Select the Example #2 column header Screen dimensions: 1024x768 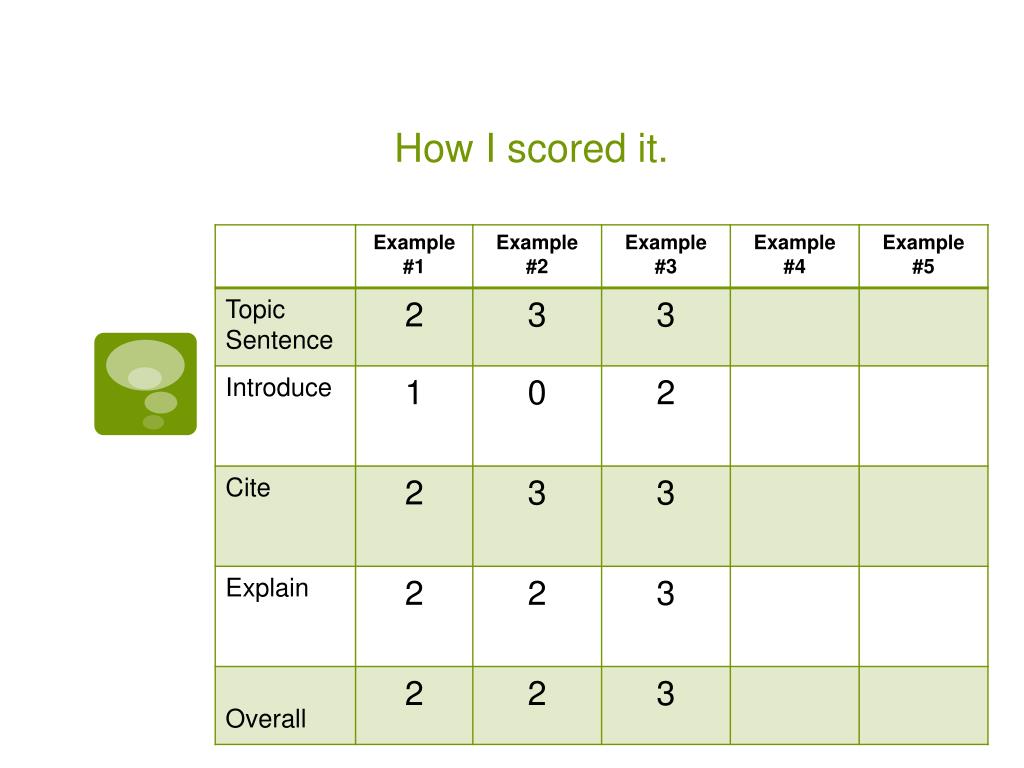537,255
